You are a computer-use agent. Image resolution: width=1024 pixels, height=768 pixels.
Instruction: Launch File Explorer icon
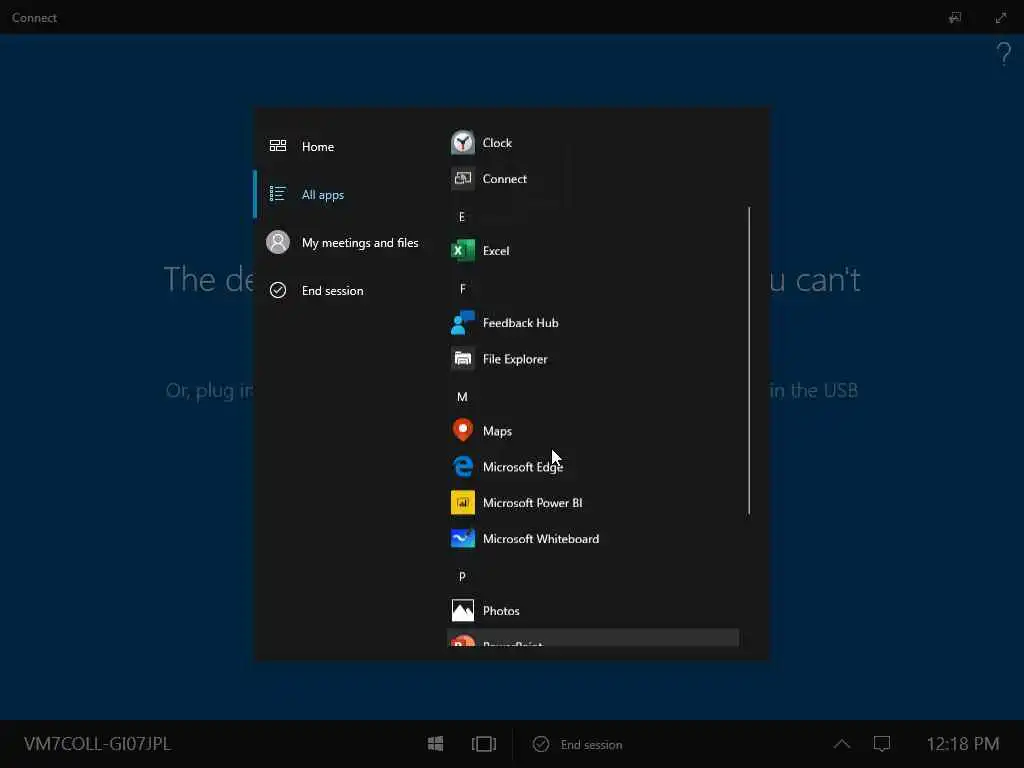point(462,359)
